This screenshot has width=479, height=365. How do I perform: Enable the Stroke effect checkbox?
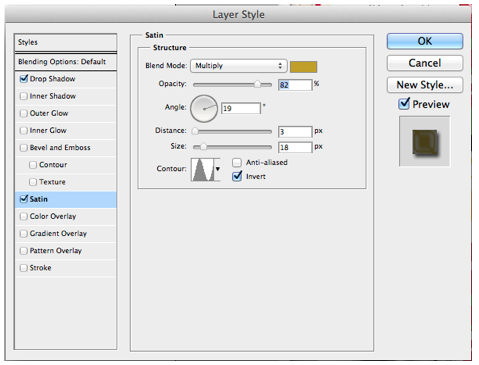(23, 268)
